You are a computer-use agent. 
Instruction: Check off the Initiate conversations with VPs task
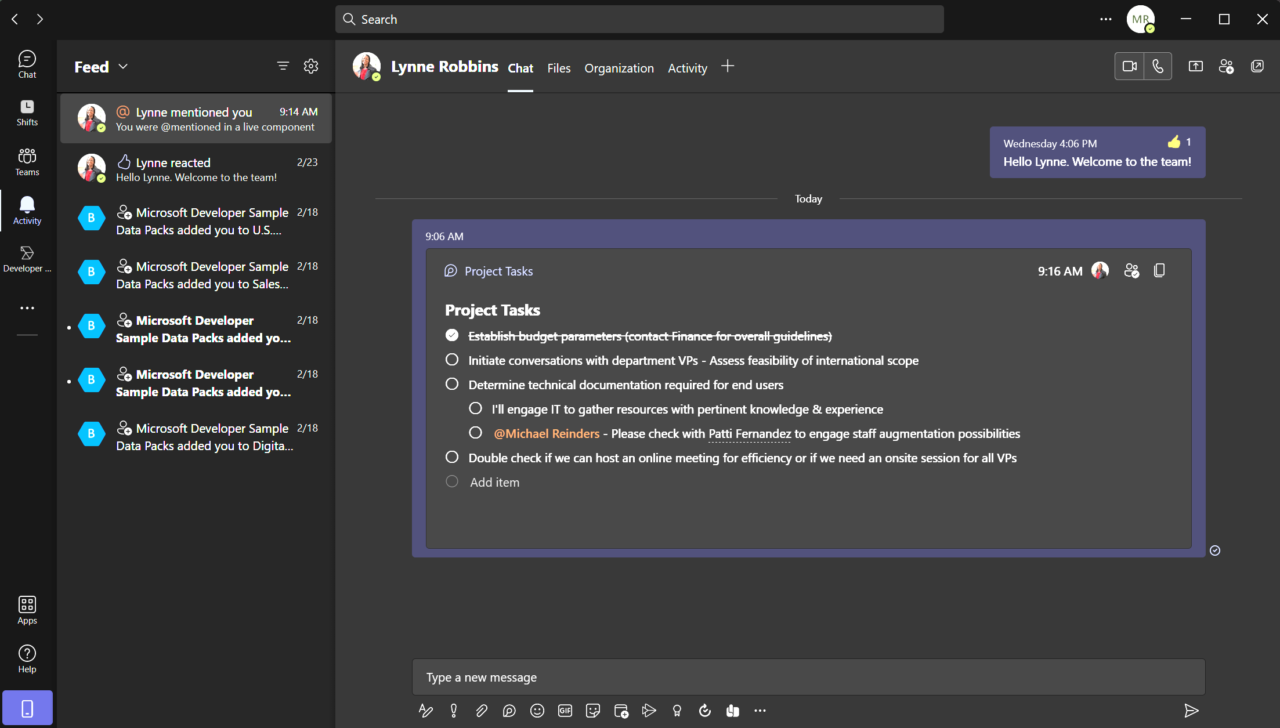[451, 359]
